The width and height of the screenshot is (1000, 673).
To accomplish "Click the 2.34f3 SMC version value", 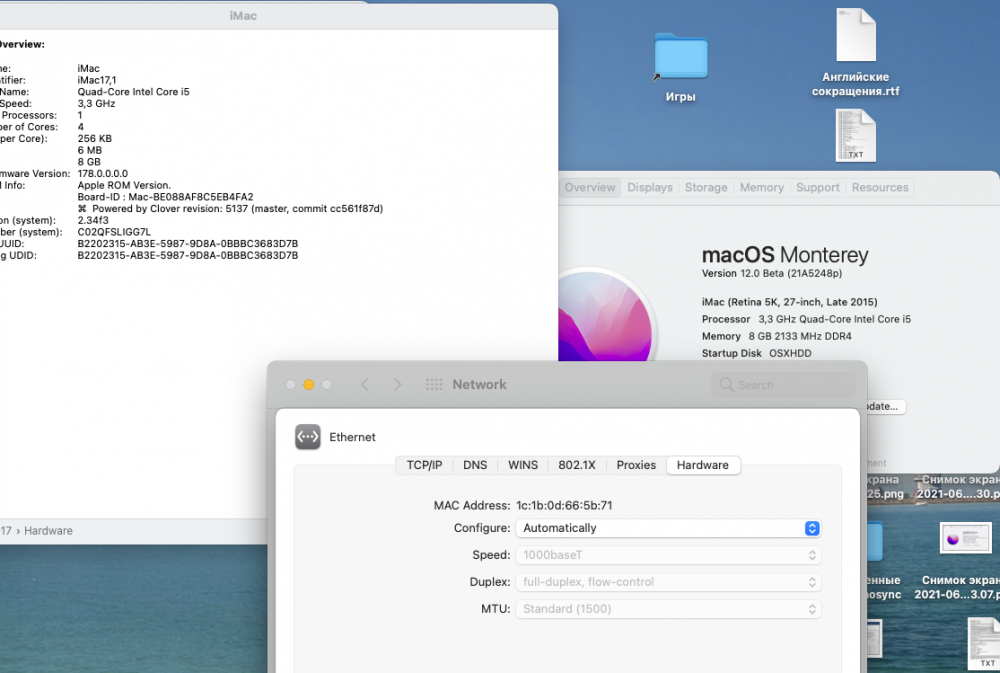I will (x=93, y=220).
